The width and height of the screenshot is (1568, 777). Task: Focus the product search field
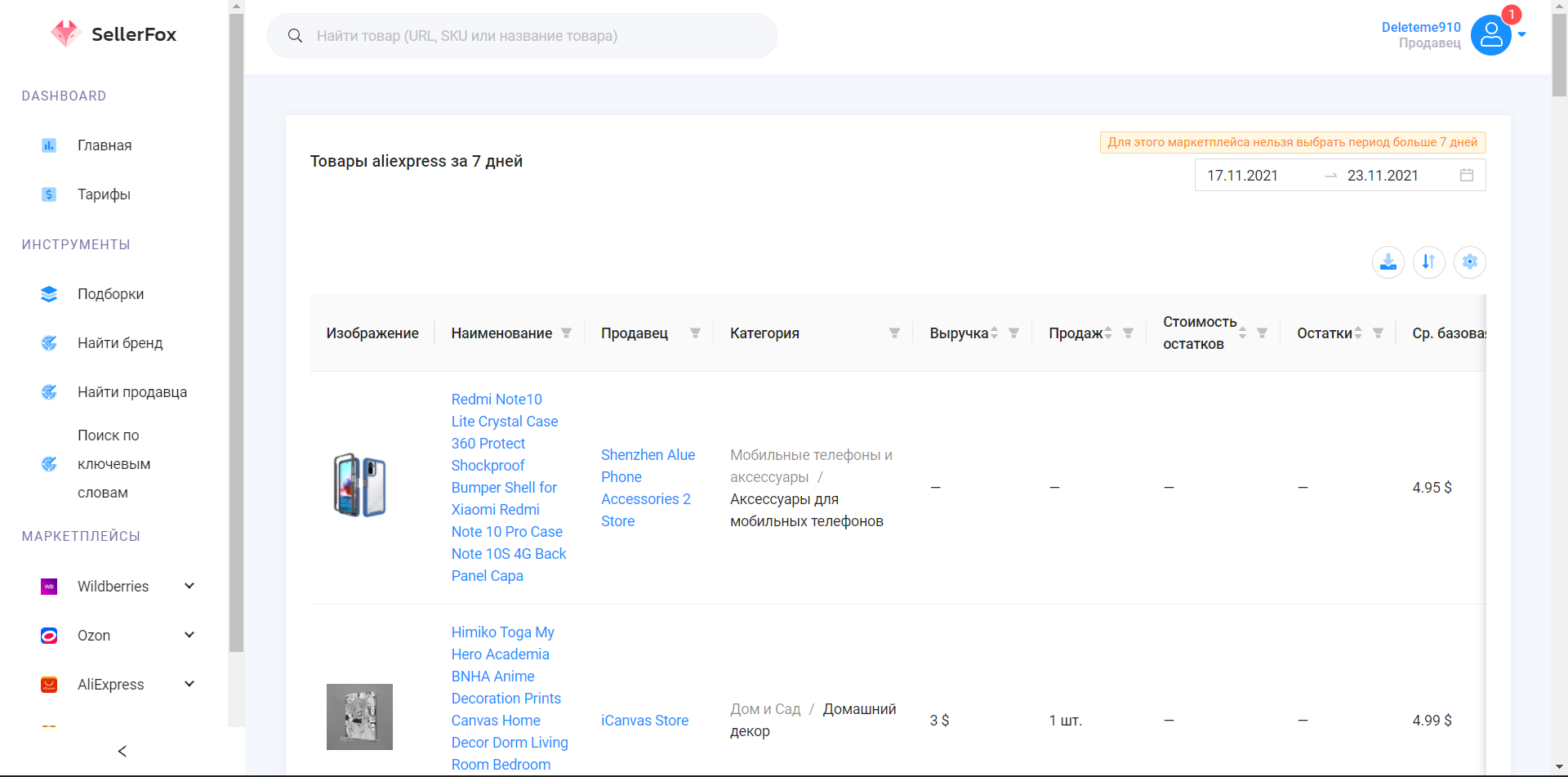point(523,36)
